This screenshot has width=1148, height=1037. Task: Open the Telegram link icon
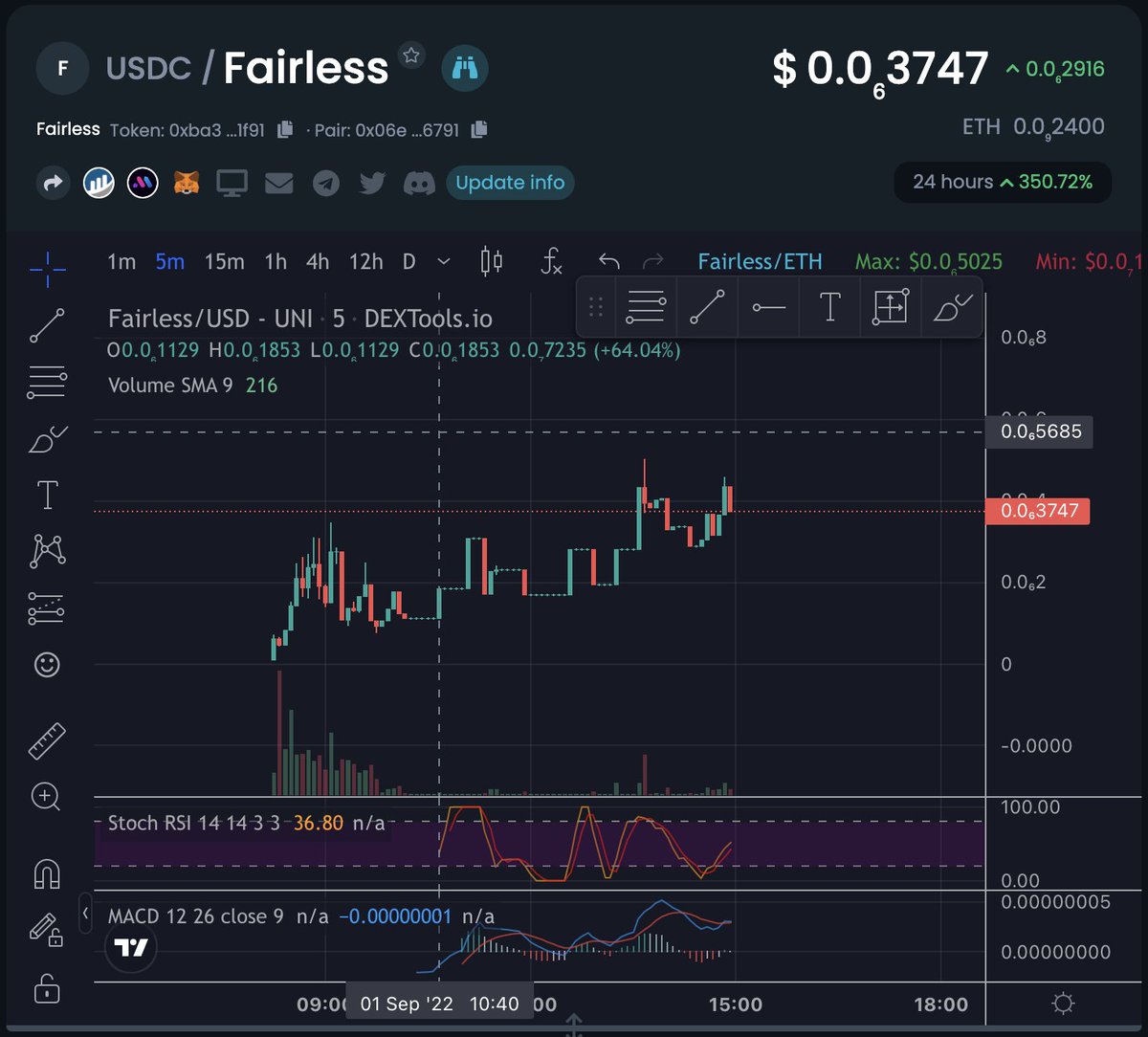pos(326,183)
